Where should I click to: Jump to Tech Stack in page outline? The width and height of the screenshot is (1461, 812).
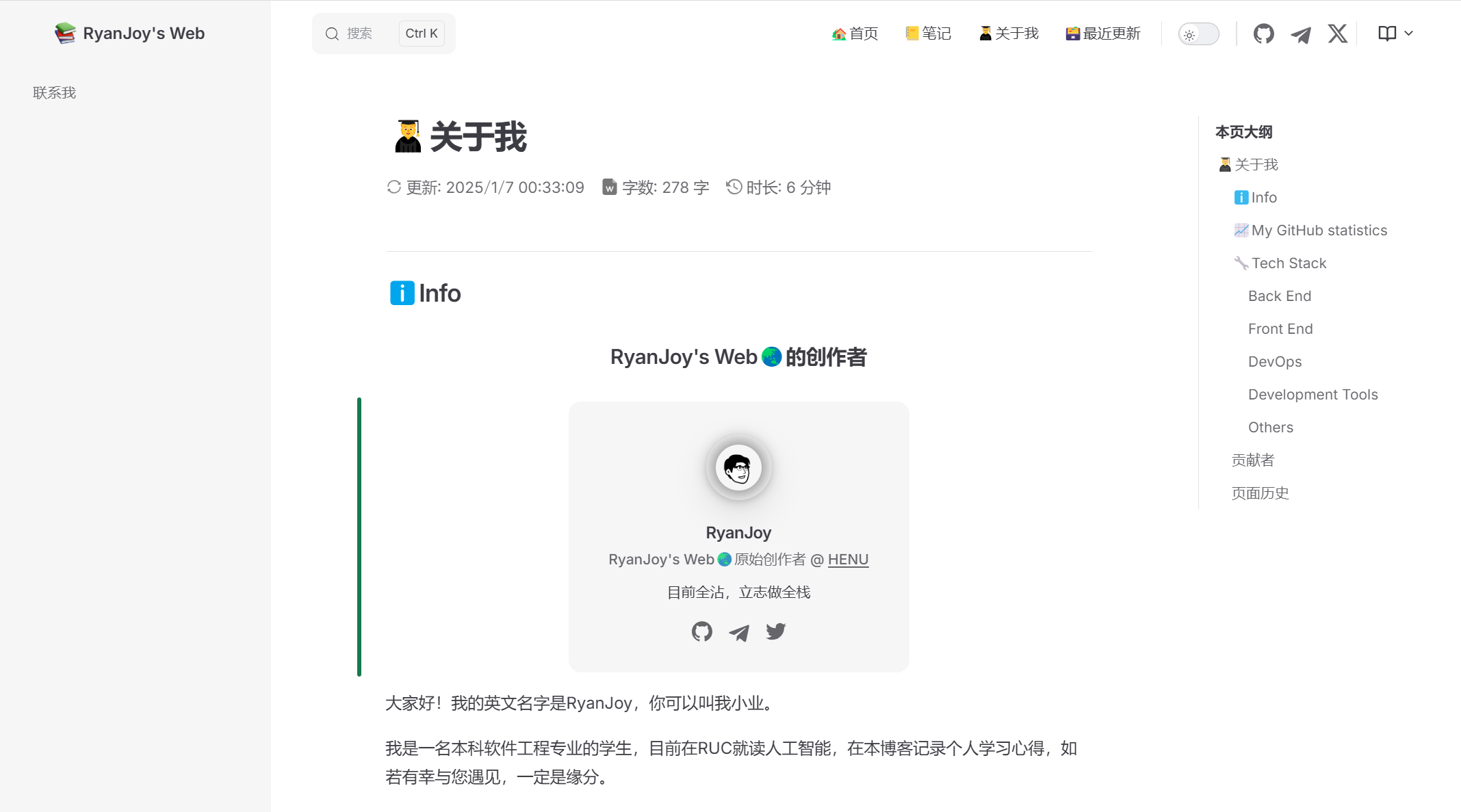(1289, 263)
